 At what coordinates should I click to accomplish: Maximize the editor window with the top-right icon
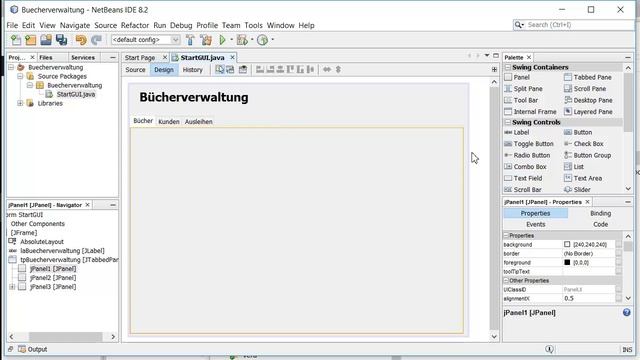pyautogui.click(x=496, y=56)
